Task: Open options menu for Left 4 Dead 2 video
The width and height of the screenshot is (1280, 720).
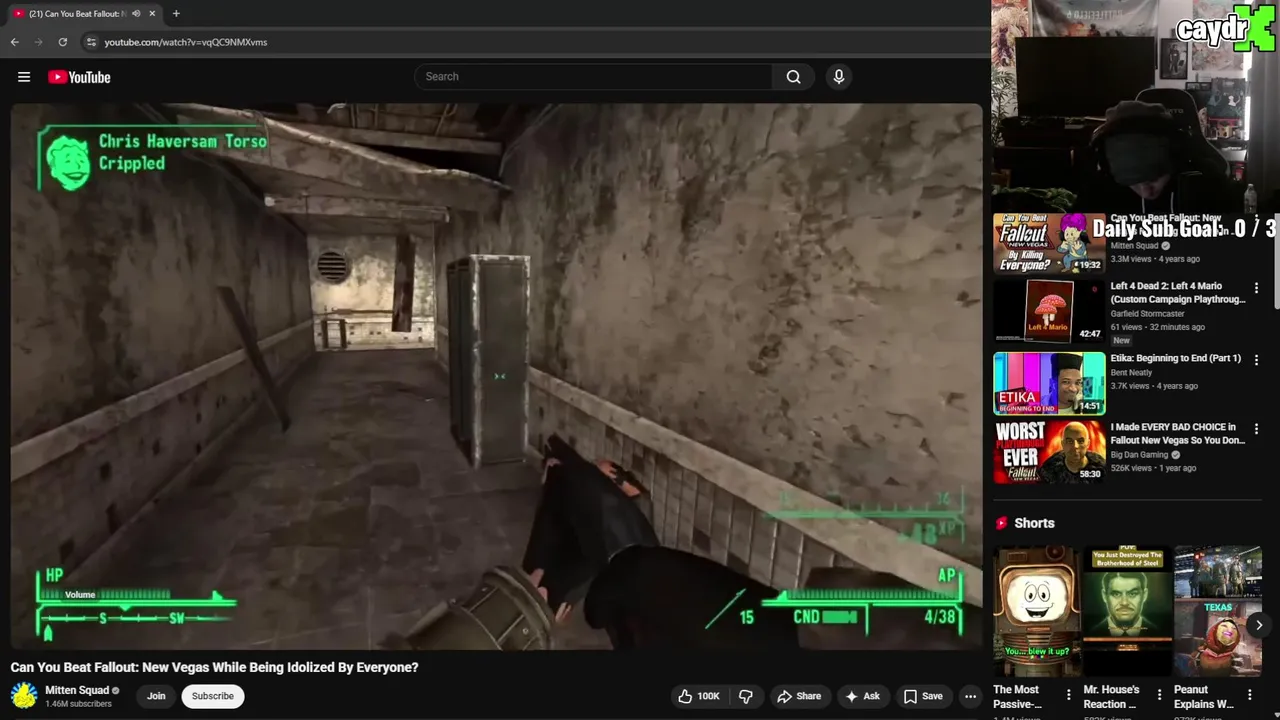Action: tap(1256, 288)
